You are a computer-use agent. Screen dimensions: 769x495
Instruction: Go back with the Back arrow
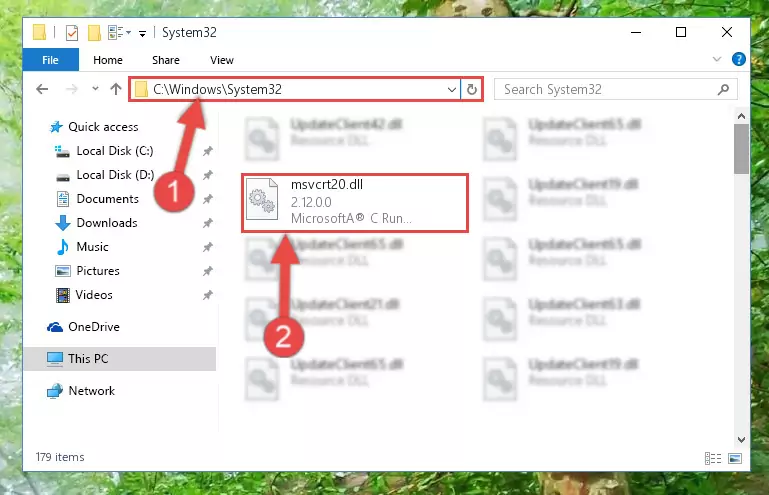coord(43,89)
